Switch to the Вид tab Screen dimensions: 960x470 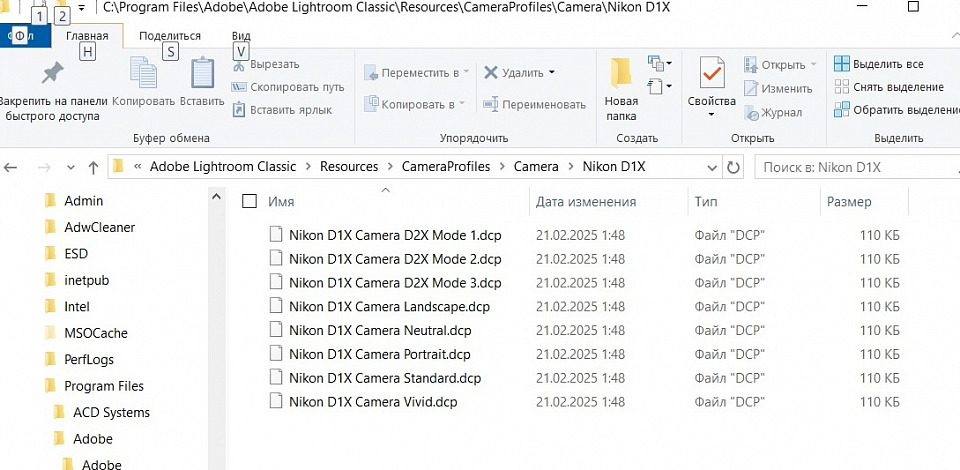241,36
